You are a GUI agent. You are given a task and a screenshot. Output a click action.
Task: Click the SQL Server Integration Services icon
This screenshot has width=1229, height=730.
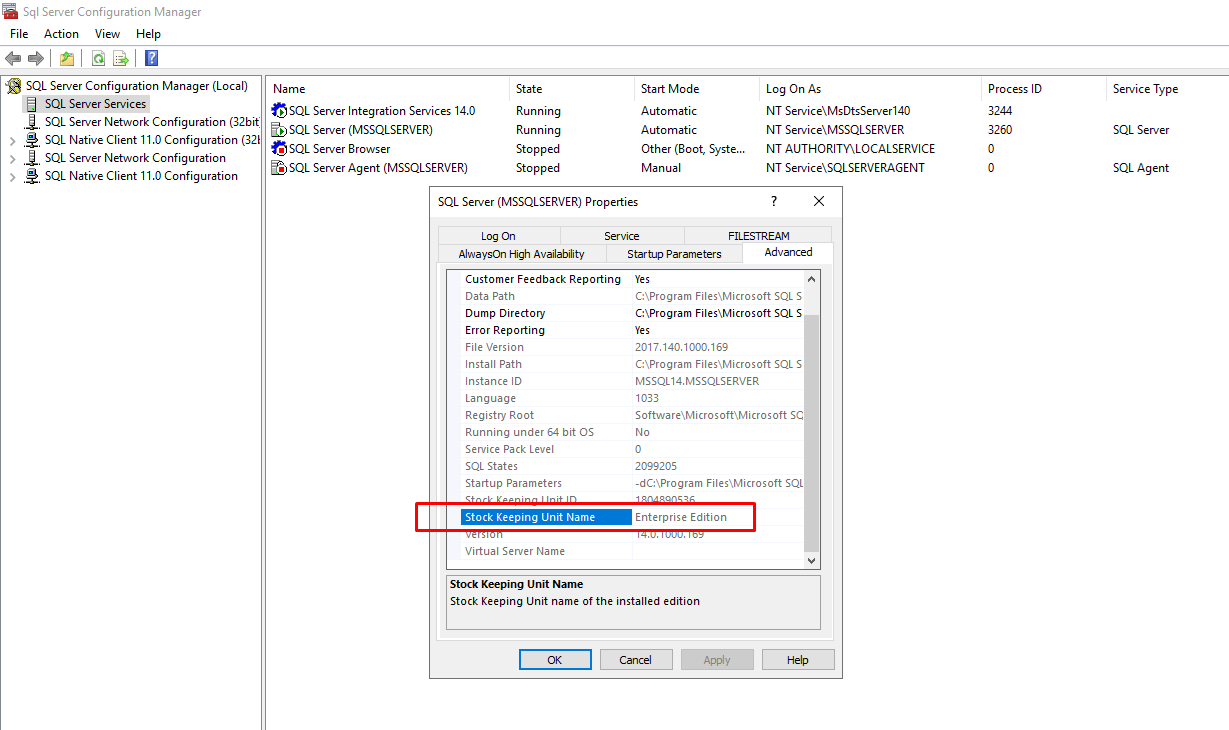pyautogui.click(x=279, y=111)
